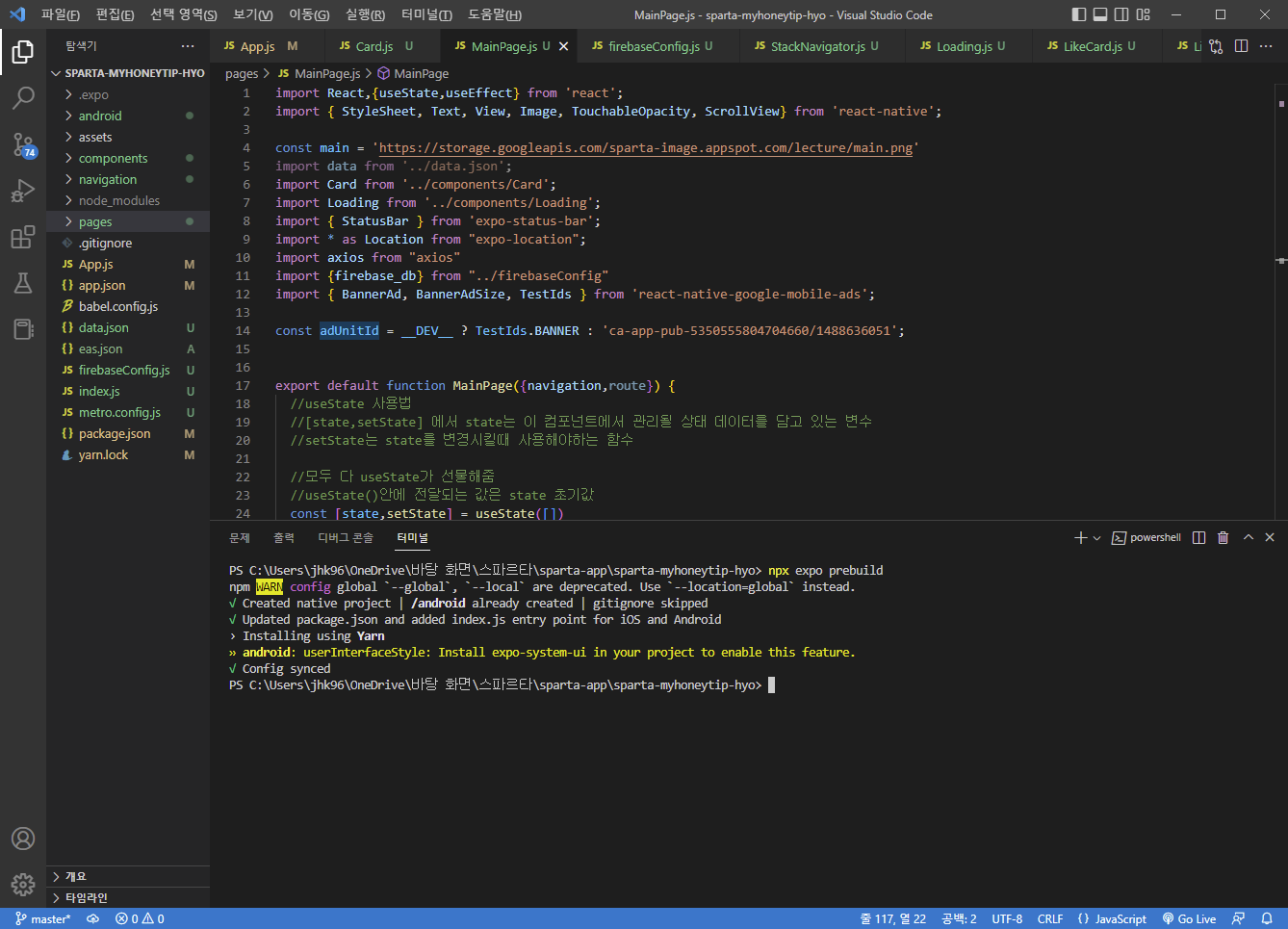
Task: Open the 파일(F) menu
Action: pos(61,14)
